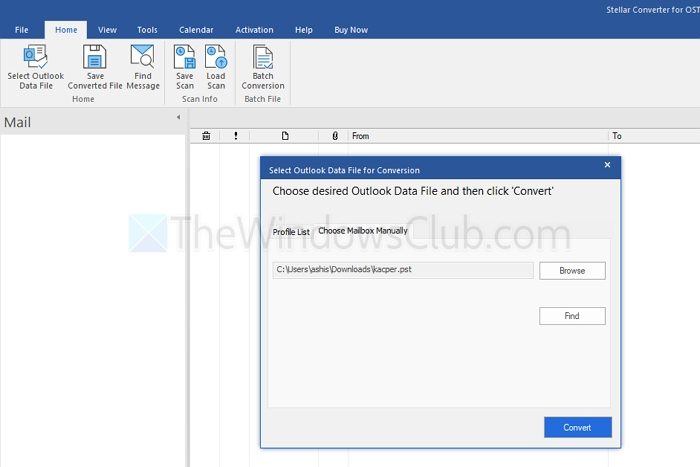Sort messages by From column header

[x=478, y=136]
